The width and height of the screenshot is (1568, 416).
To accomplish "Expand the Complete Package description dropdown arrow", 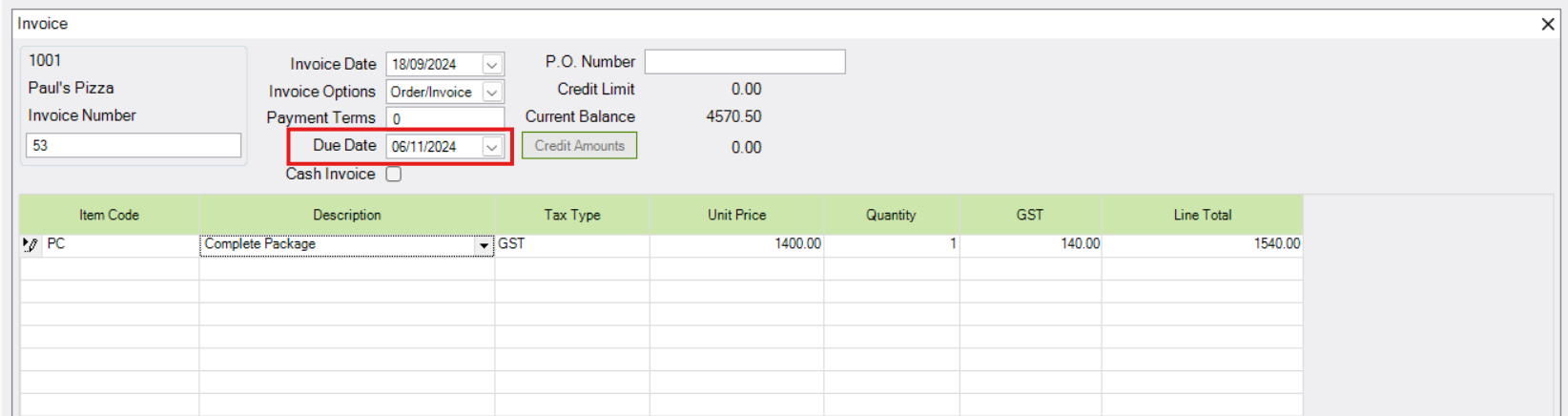I will [x=484, y=245].
